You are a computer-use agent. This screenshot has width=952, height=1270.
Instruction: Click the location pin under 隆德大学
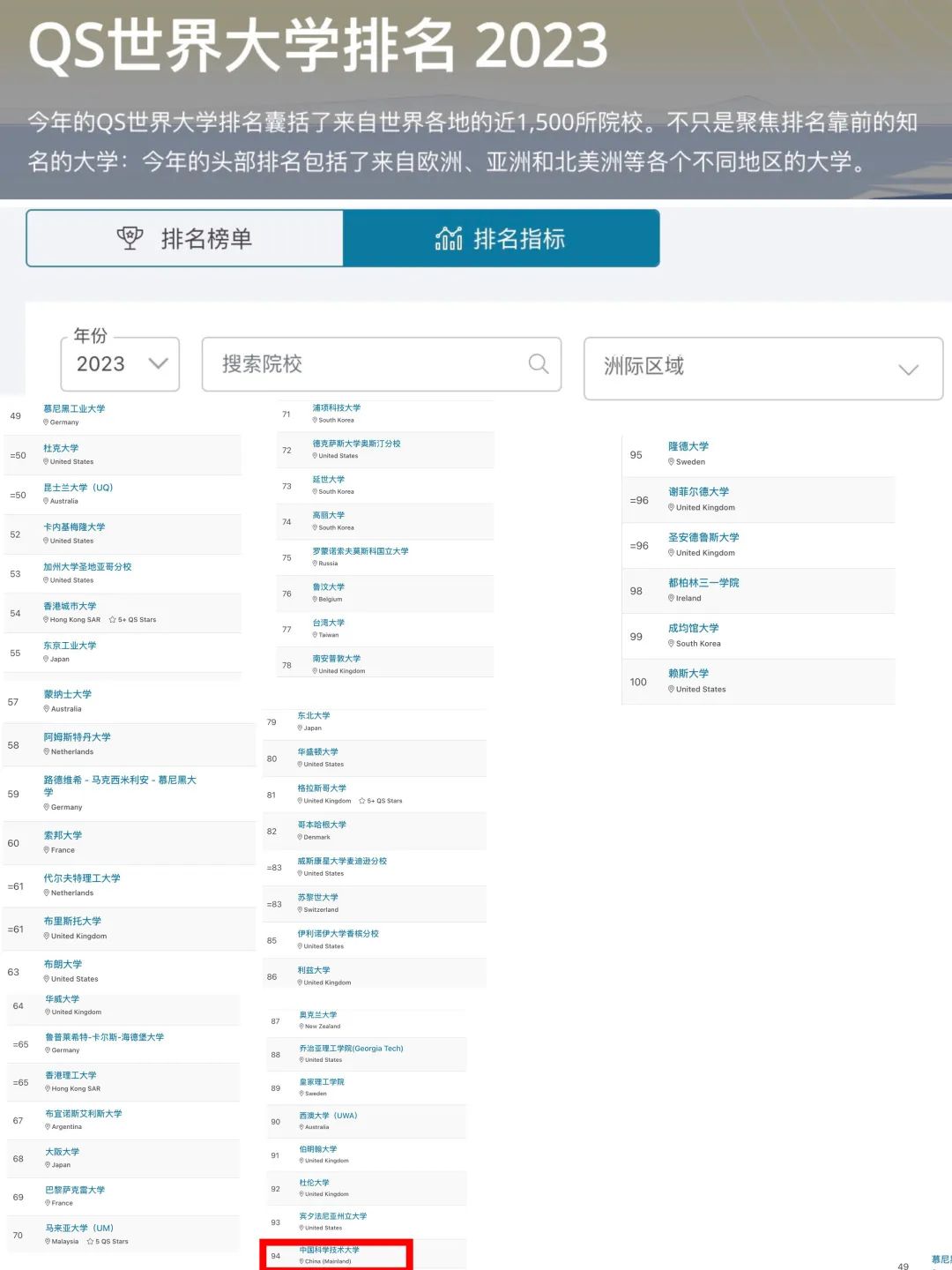pyautogui.click(x=672, y=462)
